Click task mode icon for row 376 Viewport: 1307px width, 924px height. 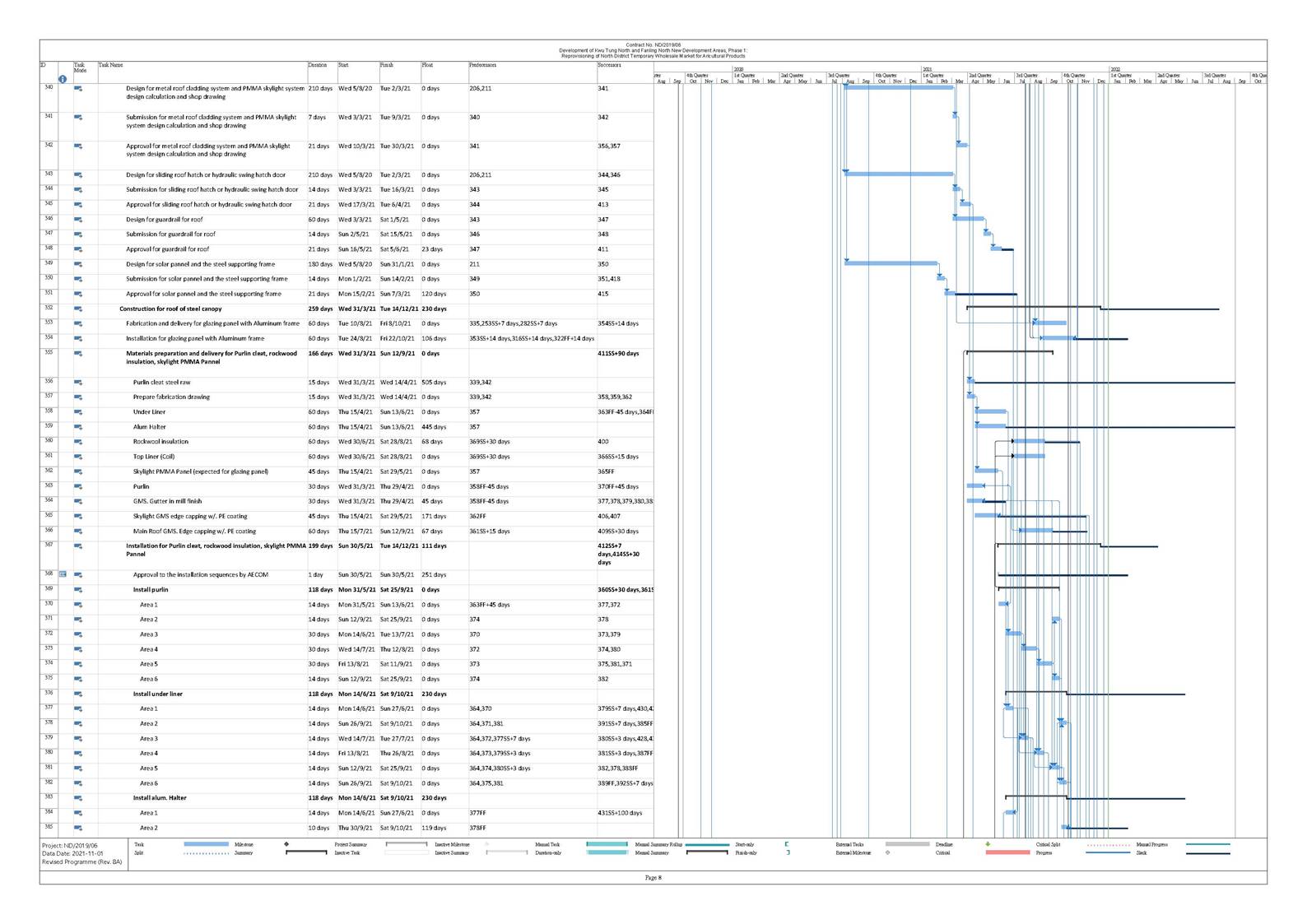[x=78, y=694]
